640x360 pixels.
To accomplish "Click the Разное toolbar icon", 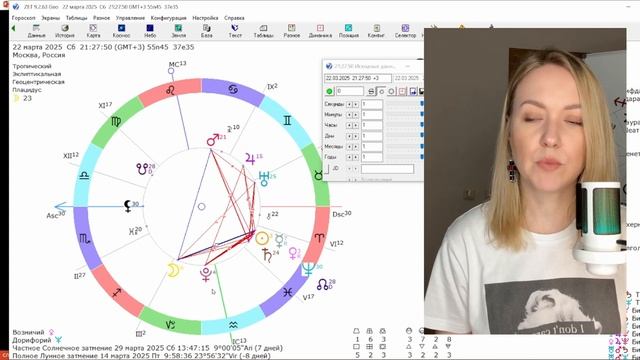I will (291, 31).
